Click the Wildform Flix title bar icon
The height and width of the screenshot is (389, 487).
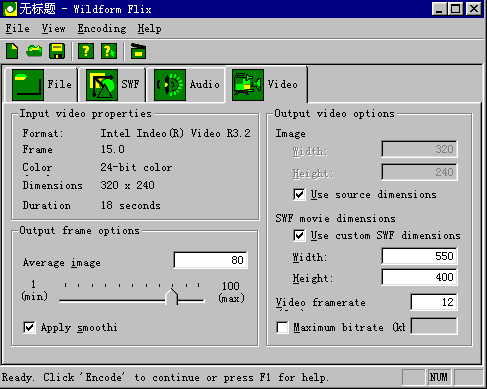click(10, 9)
